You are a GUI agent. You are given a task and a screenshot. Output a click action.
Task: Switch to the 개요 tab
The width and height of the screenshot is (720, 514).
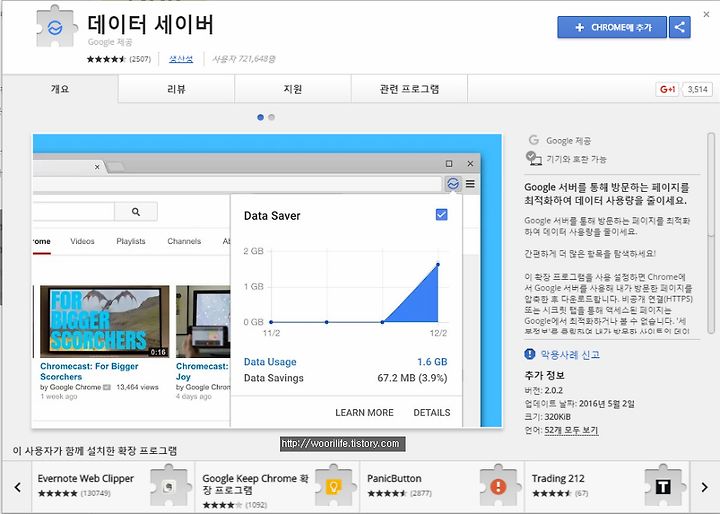[x=60, y=89]
